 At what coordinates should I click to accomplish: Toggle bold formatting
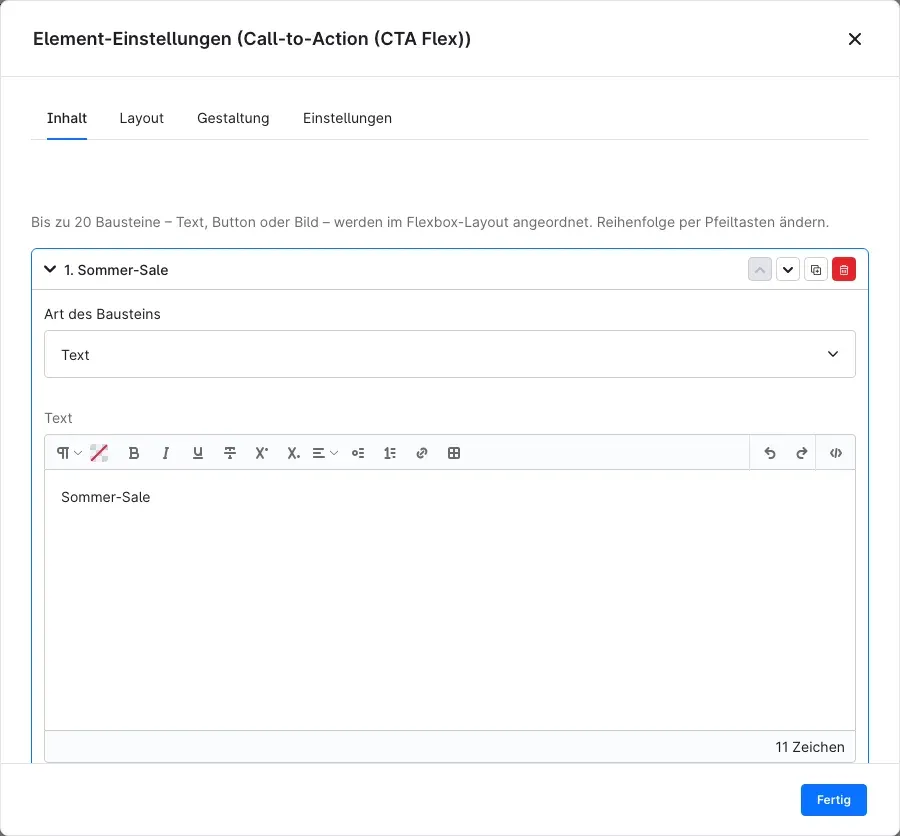point(134,453)
